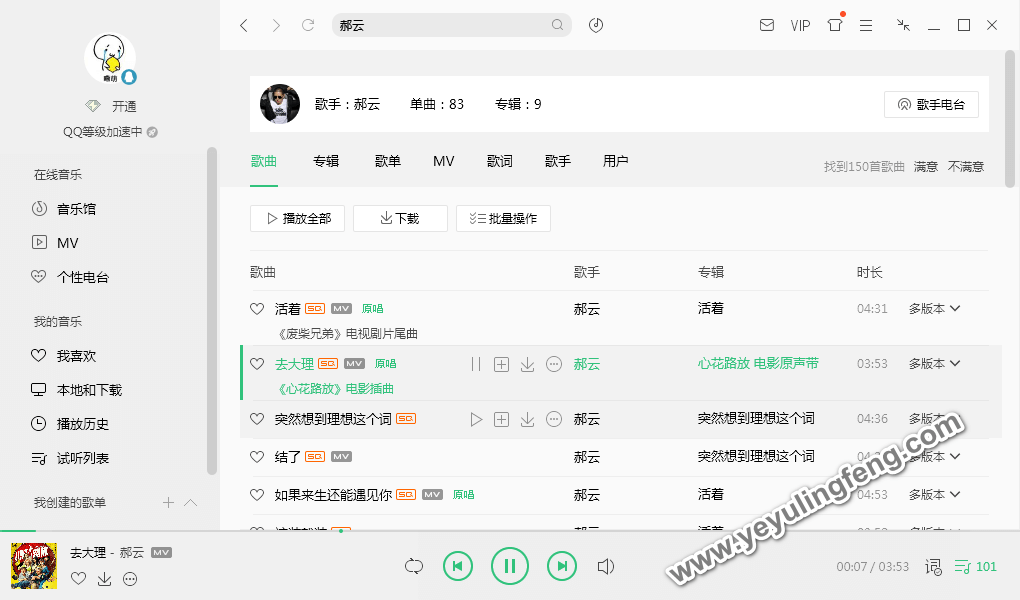Image resolution: width=1020 pixels, height=600 pixels.
Task: Switch to 专辑 tab
Action: click(326, 161)
